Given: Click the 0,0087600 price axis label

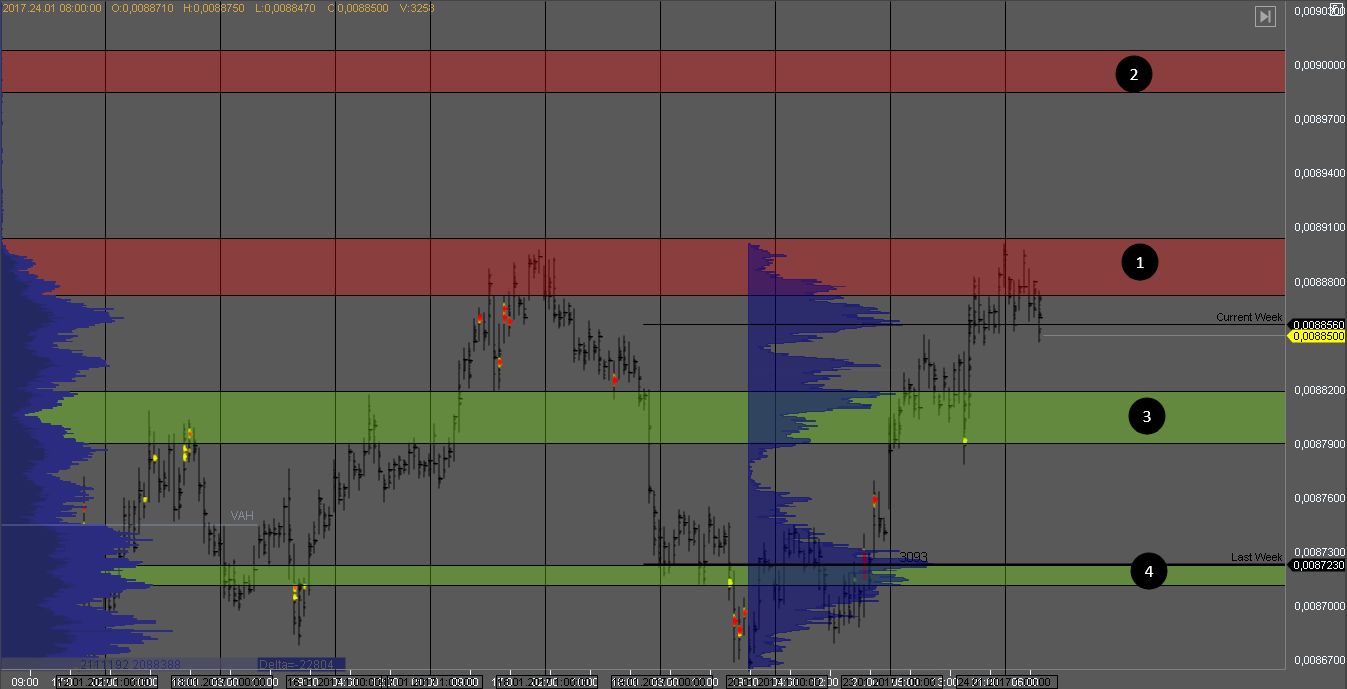Looking at the screenshot, I should (1318, 498).
